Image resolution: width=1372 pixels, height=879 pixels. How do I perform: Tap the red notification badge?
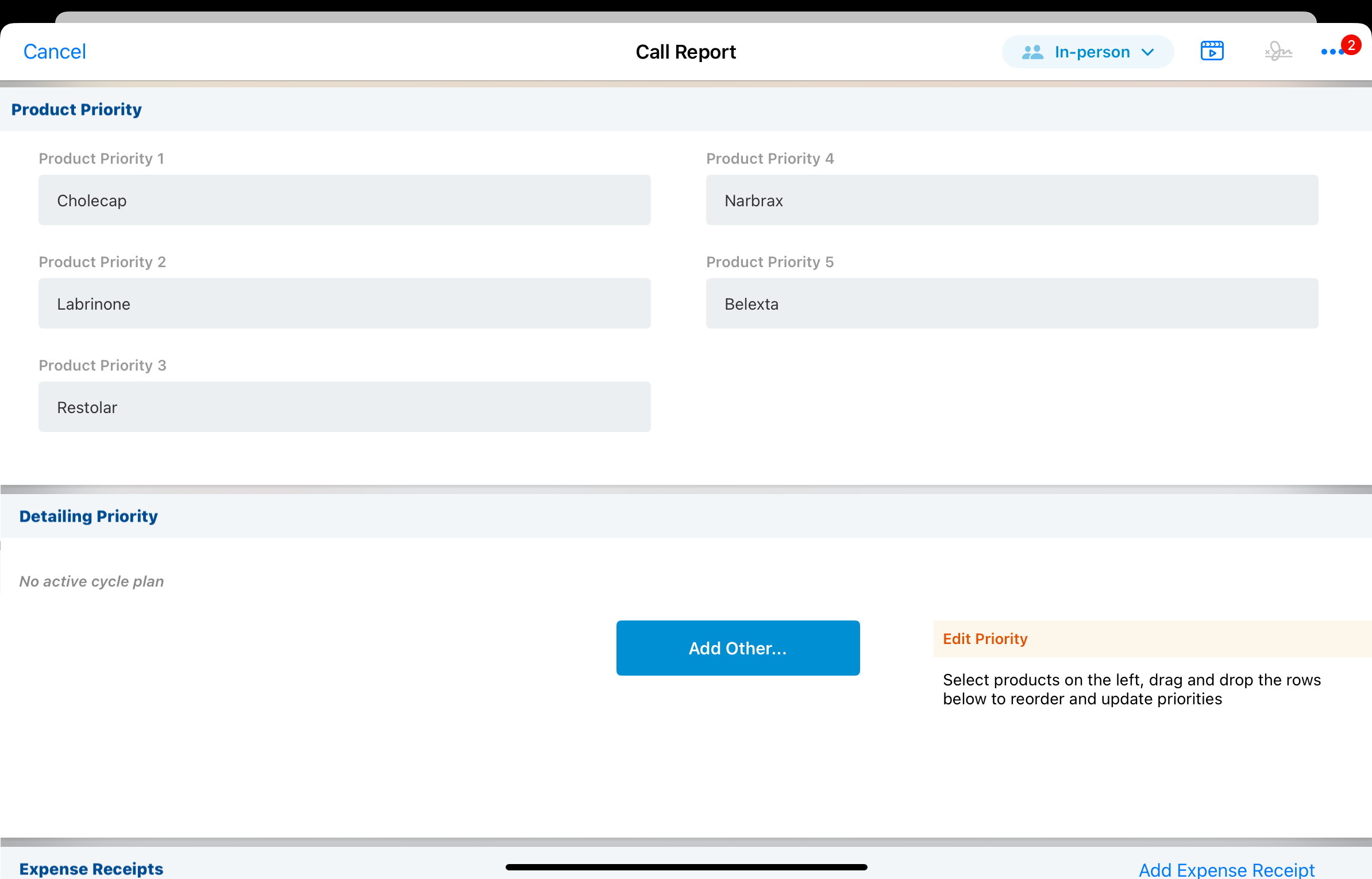pyautogui.click(x=1351, y=45)
